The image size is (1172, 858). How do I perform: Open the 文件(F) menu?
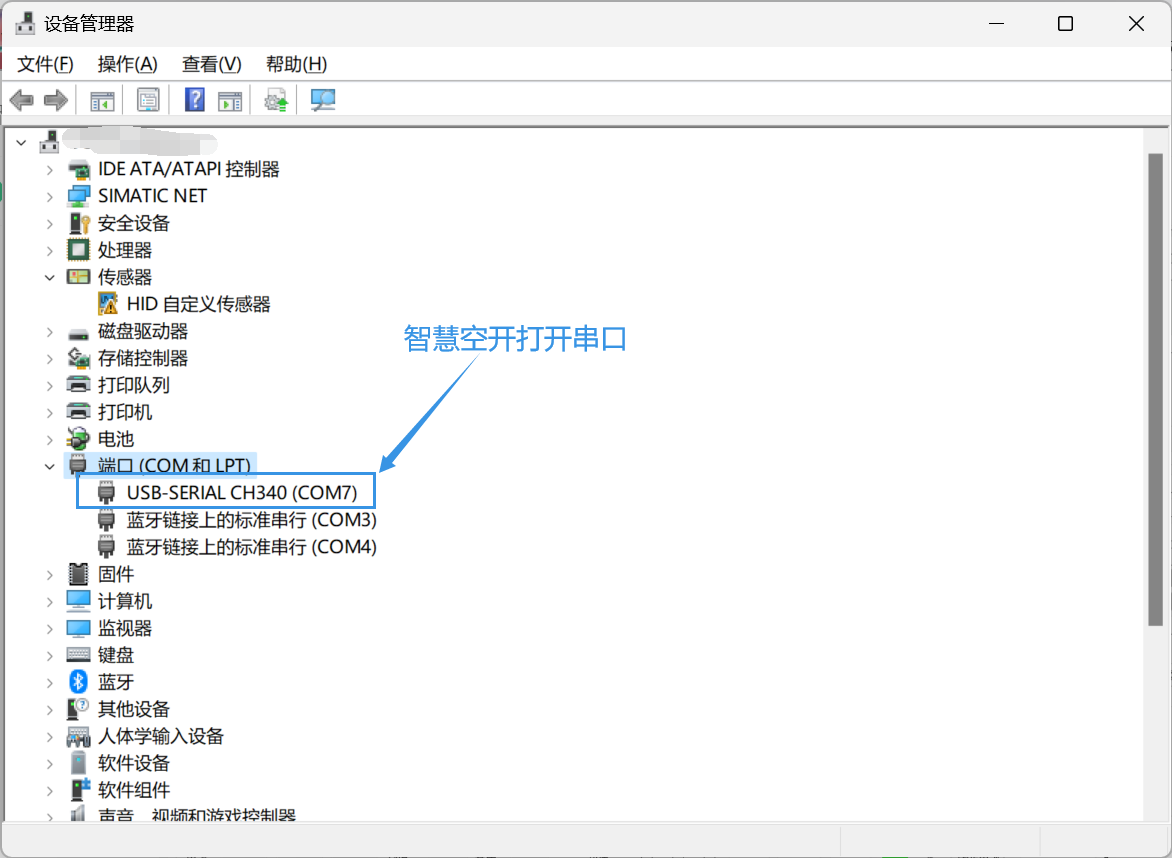[x=46, y=64]
